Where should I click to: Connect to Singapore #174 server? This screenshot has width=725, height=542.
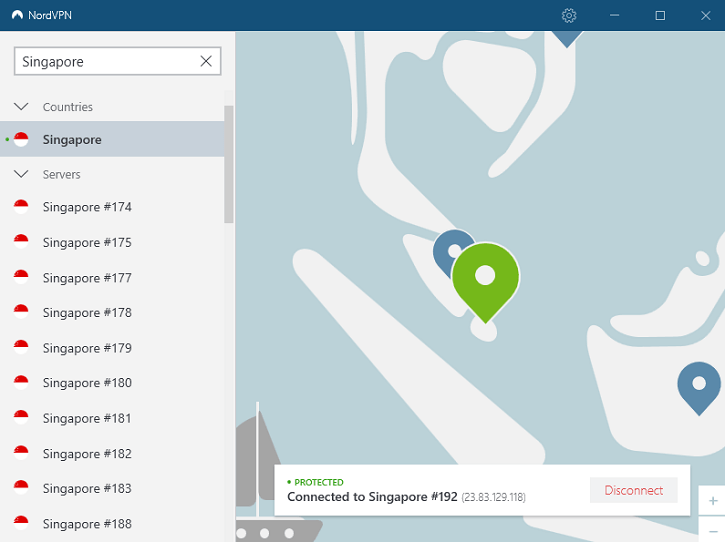pos(112,207)
